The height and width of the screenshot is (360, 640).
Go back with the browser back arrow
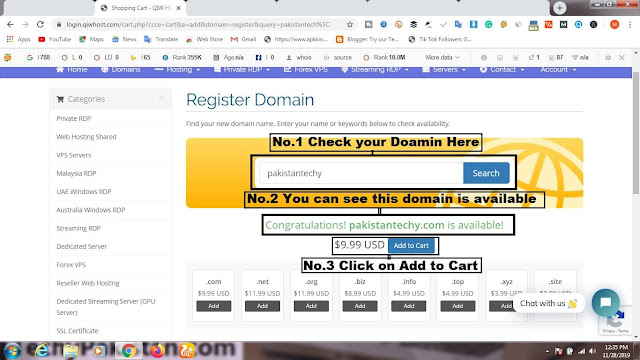click(x=10, y=24)
